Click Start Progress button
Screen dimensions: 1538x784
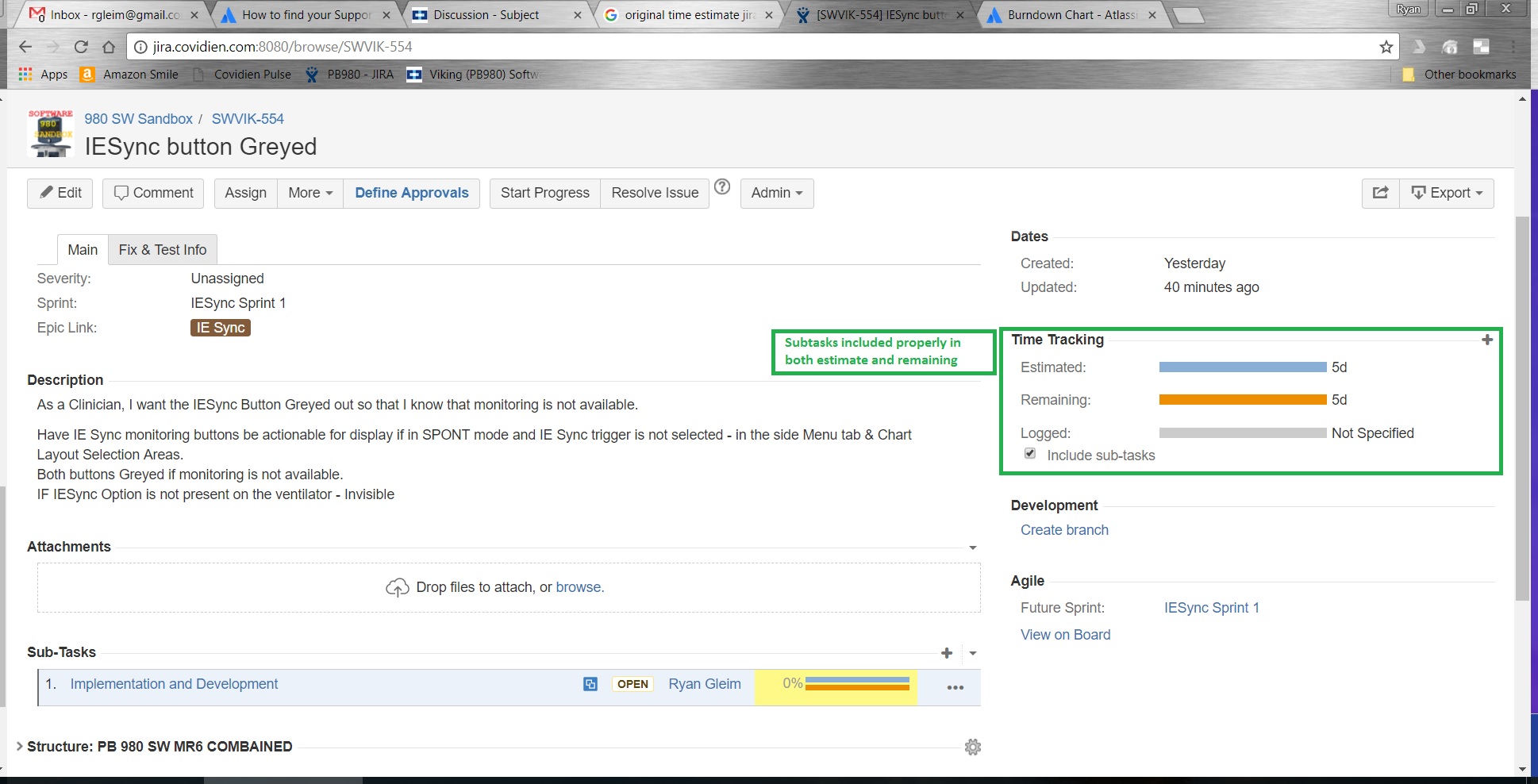pyautogui.click(x=545, y=193)
